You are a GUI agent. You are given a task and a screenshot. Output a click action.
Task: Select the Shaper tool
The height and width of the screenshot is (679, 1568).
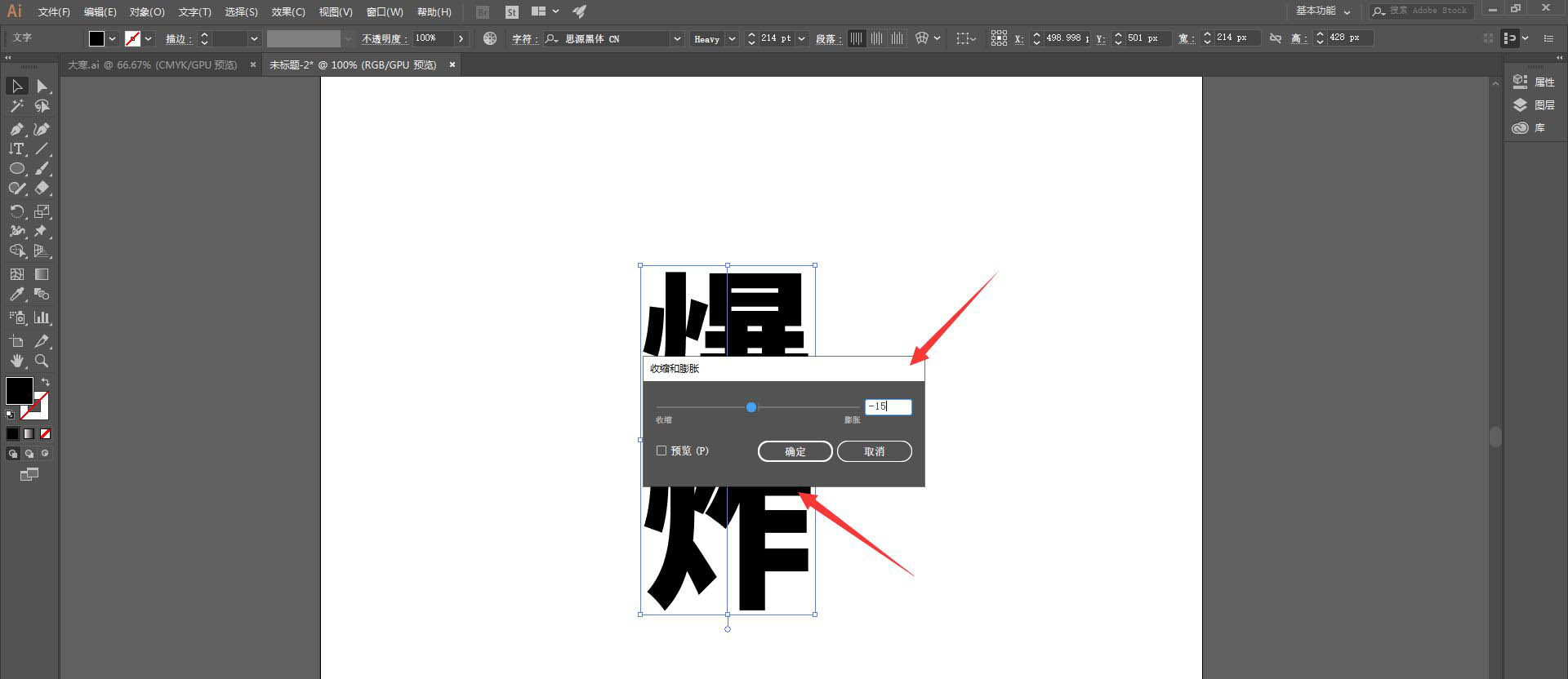(17, 188)
